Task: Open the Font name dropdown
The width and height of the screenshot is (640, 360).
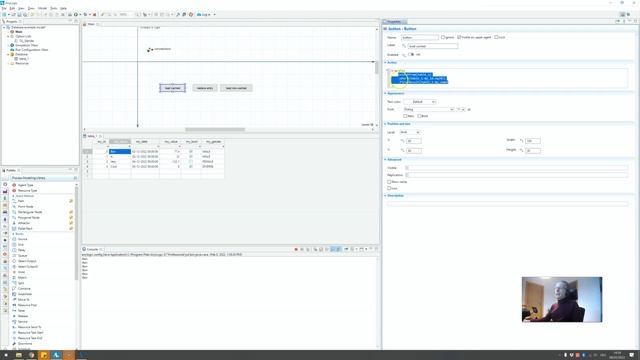Action: coord(429,109)
